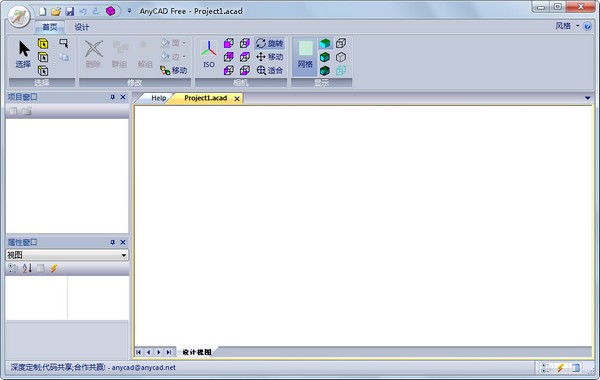Pin the 项目窗口 panel

[x=112, y=97]
